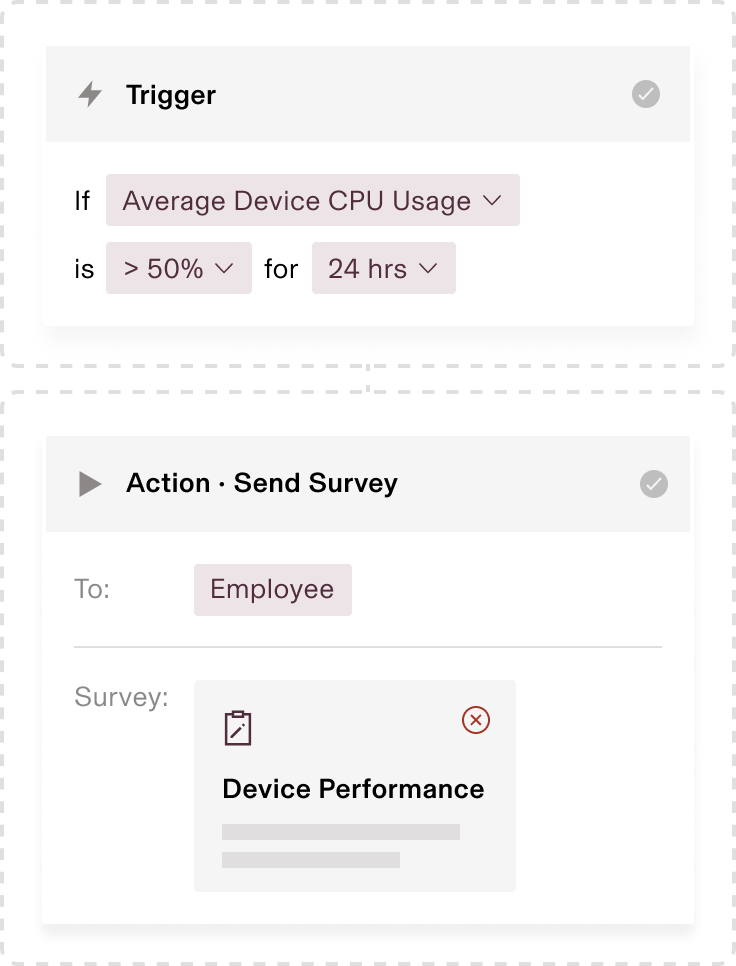Viewport: 736px width, 966px height.
Task: Click the lightning bolt Trigger icon
Action: click(90, 94)
